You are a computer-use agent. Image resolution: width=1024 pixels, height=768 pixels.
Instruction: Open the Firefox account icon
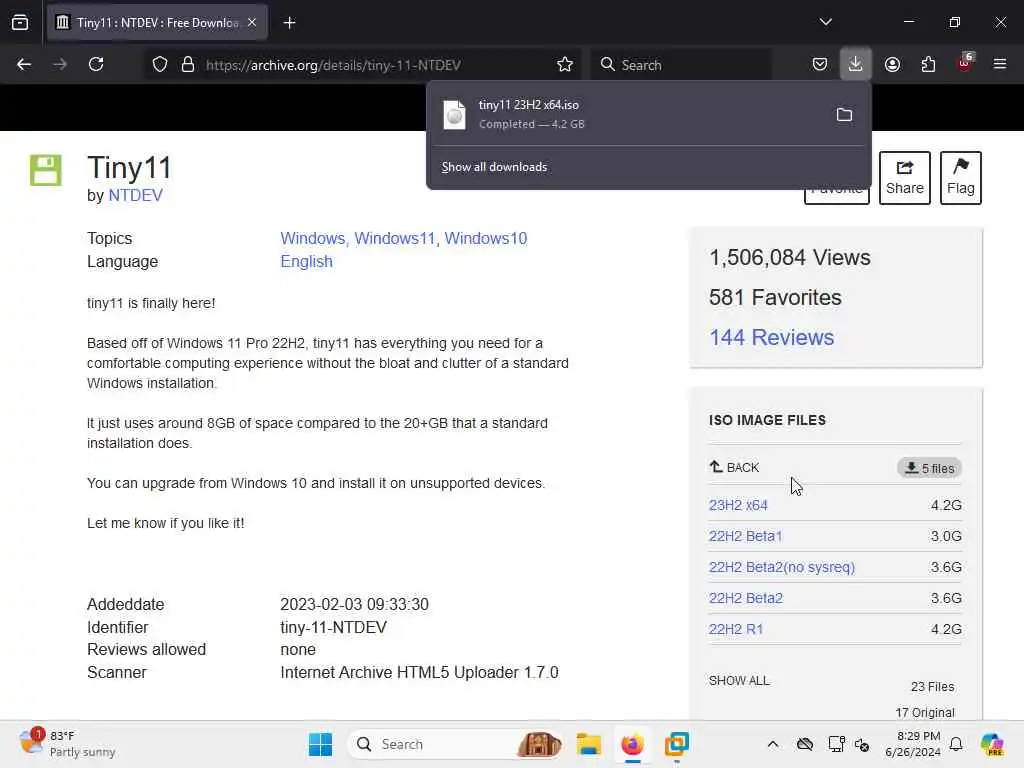[892, 65]
